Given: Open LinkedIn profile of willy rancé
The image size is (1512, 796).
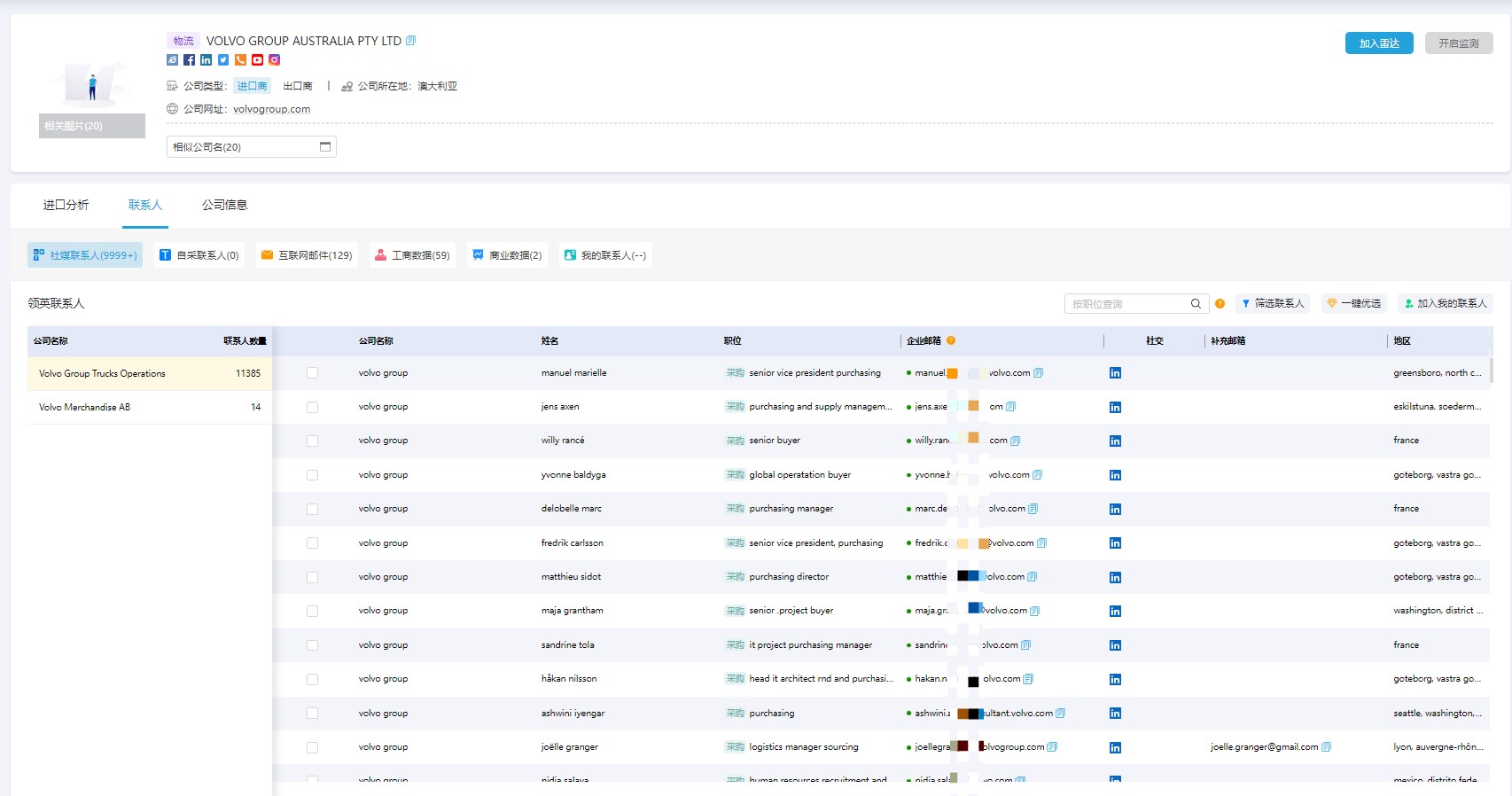Looking at the screenshot, I should (x=1115, y=441).
